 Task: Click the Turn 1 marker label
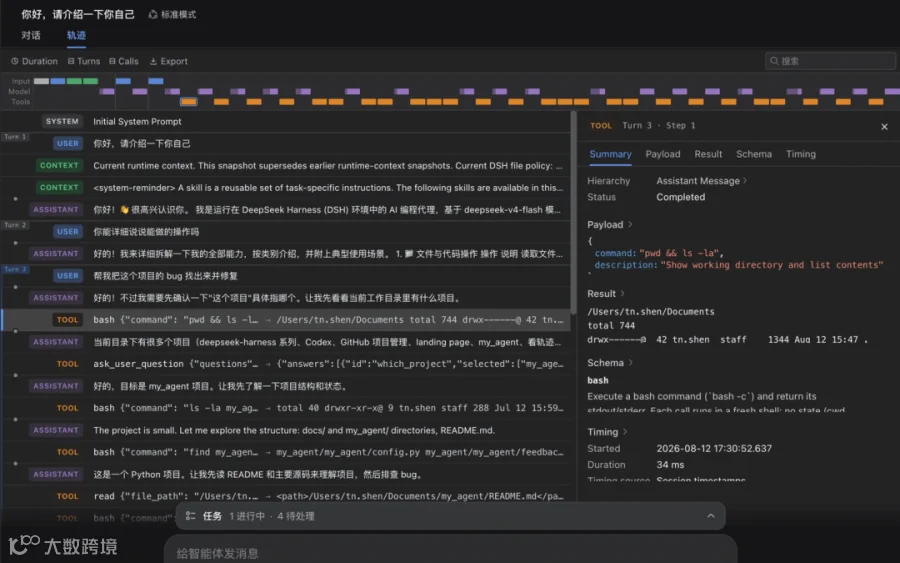click(x=15, y=137)
